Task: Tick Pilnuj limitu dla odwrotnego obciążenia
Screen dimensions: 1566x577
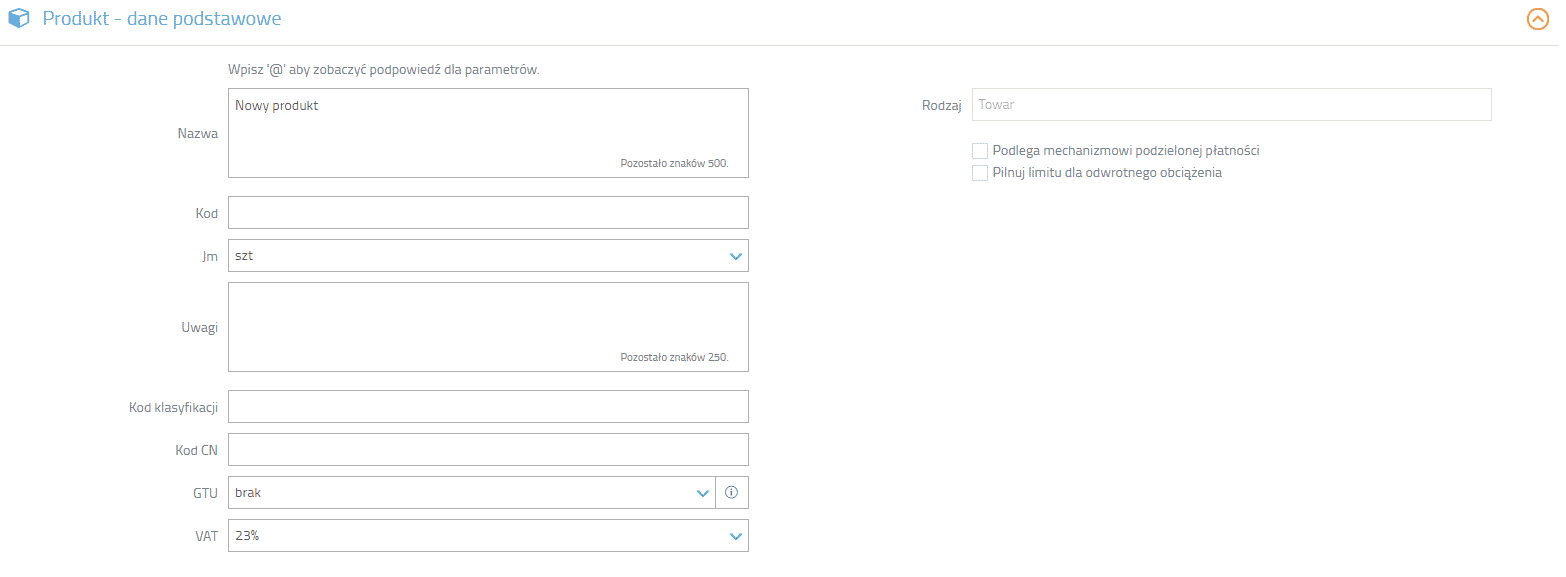Action: [980, 173]
